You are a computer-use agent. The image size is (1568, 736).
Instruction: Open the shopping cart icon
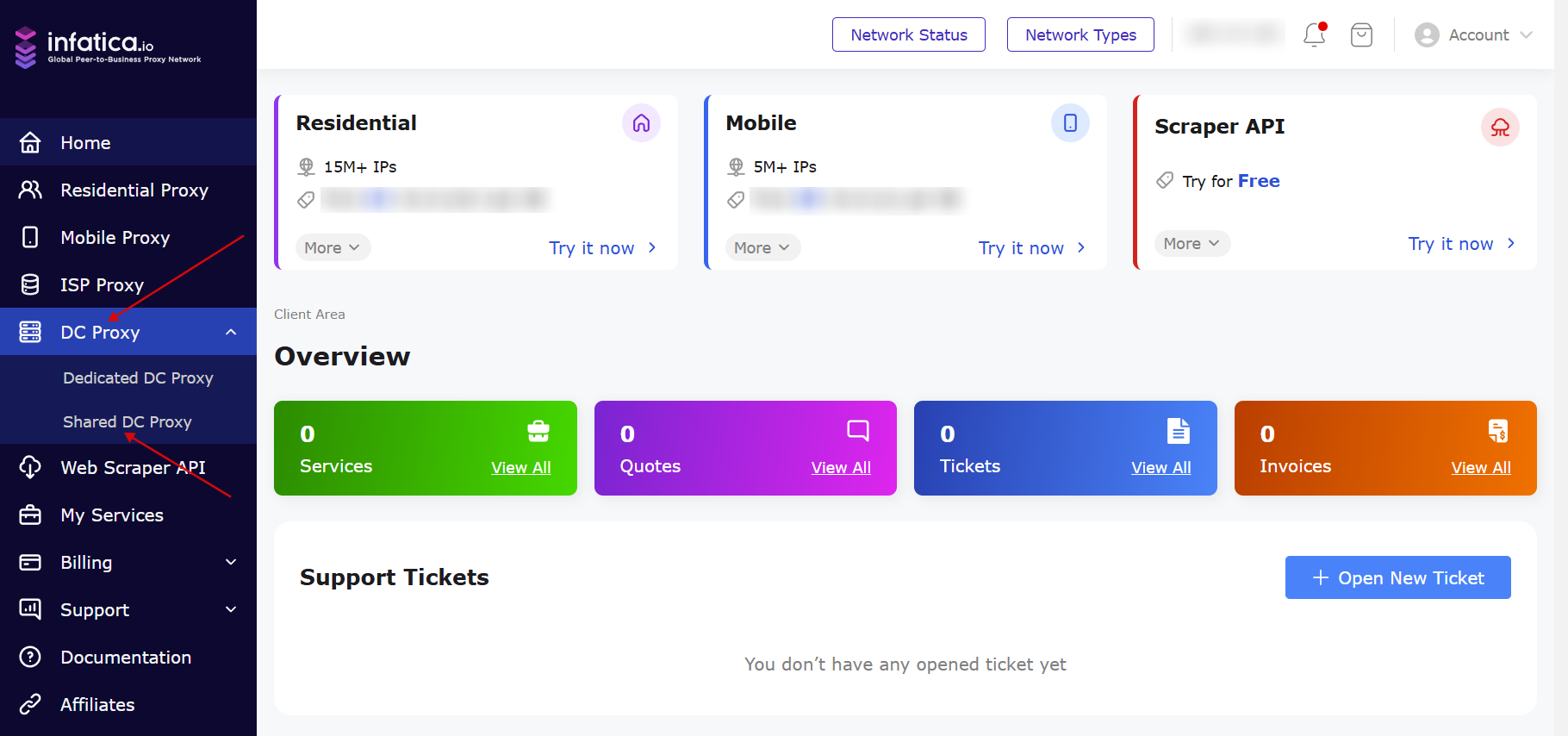(x=1361, y=34)
